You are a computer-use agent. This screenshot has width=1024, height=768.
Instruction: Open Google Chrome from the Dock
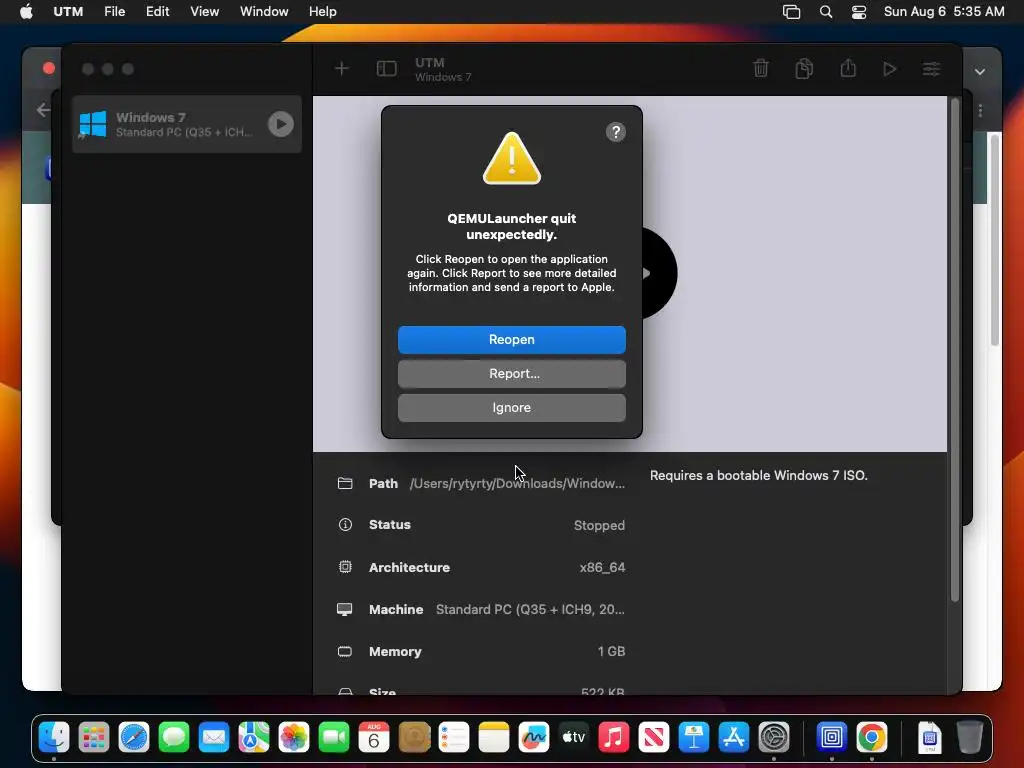tap(872, 737)
